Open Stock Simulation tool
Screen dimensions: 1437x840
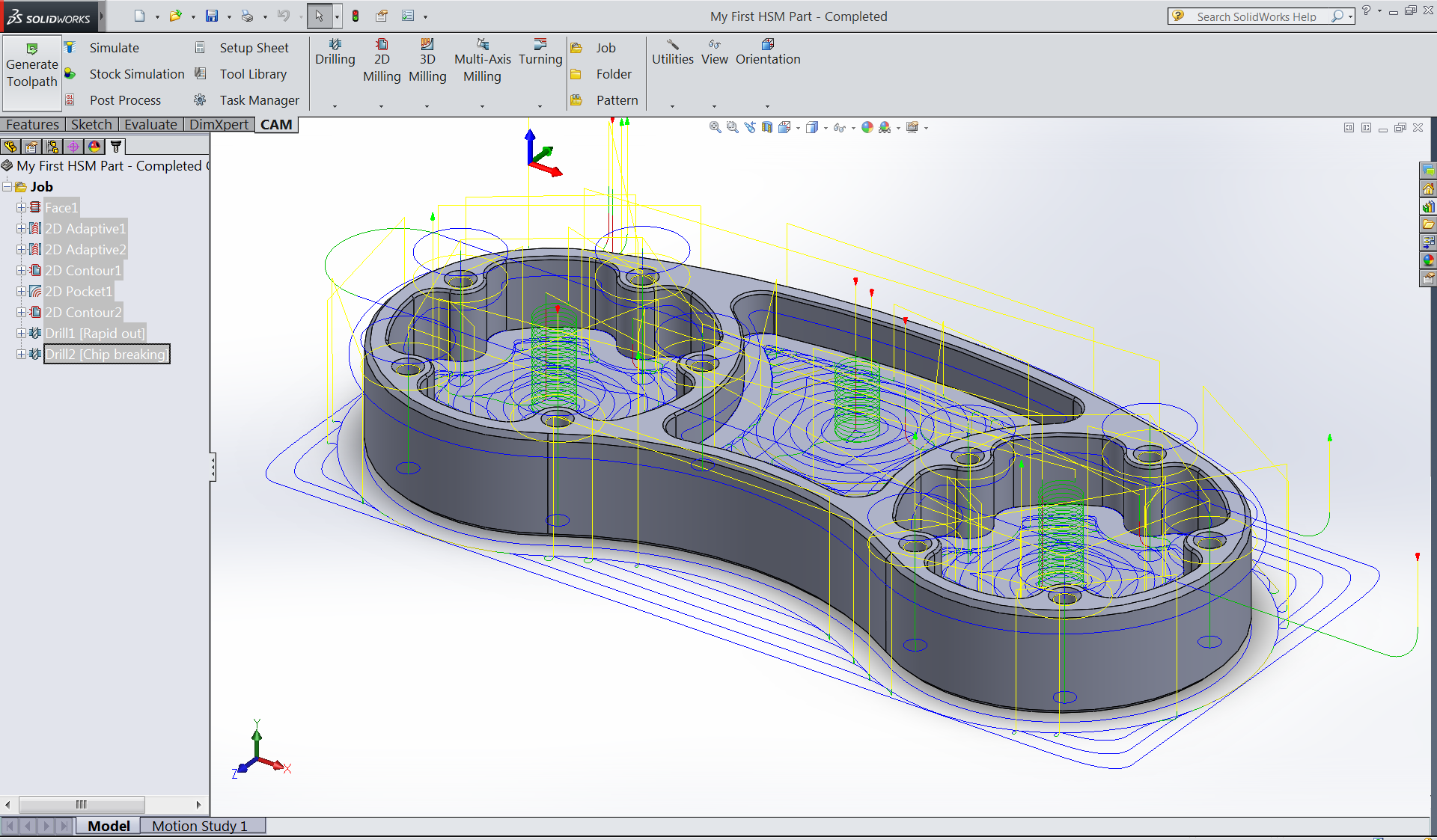(136, 74)
